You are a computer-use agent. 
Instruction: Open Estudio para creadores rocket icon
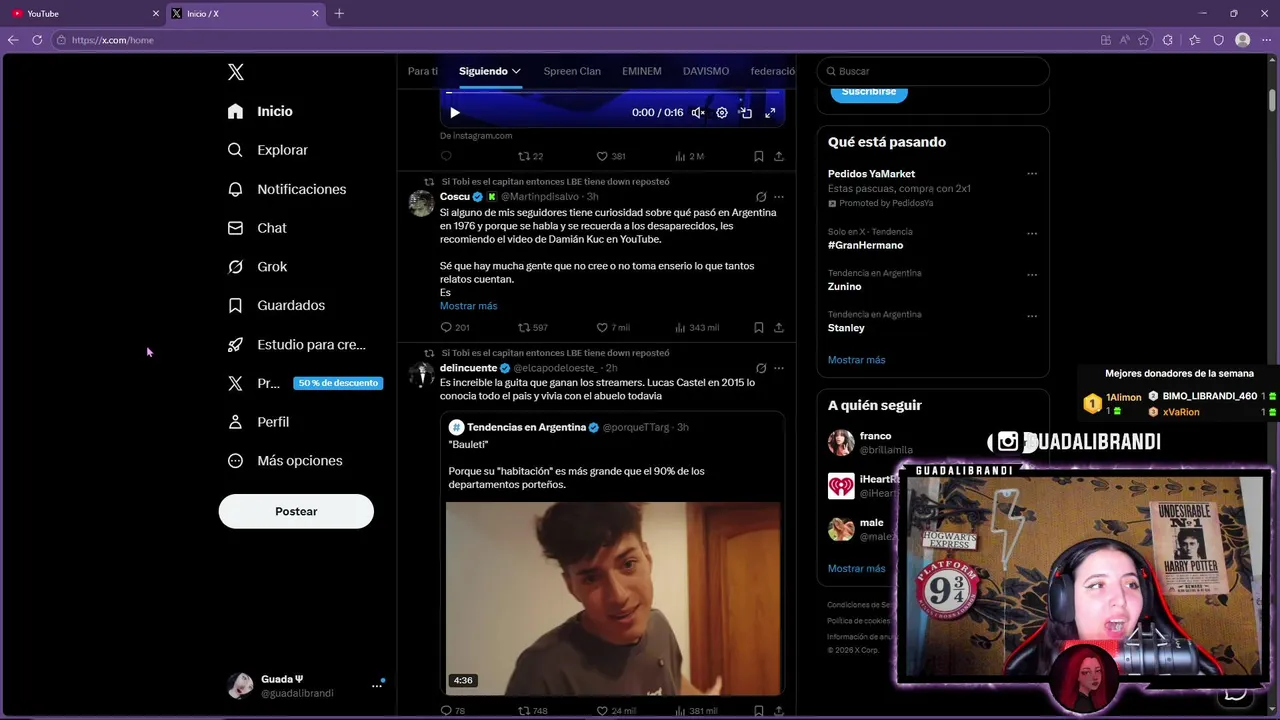235,344
